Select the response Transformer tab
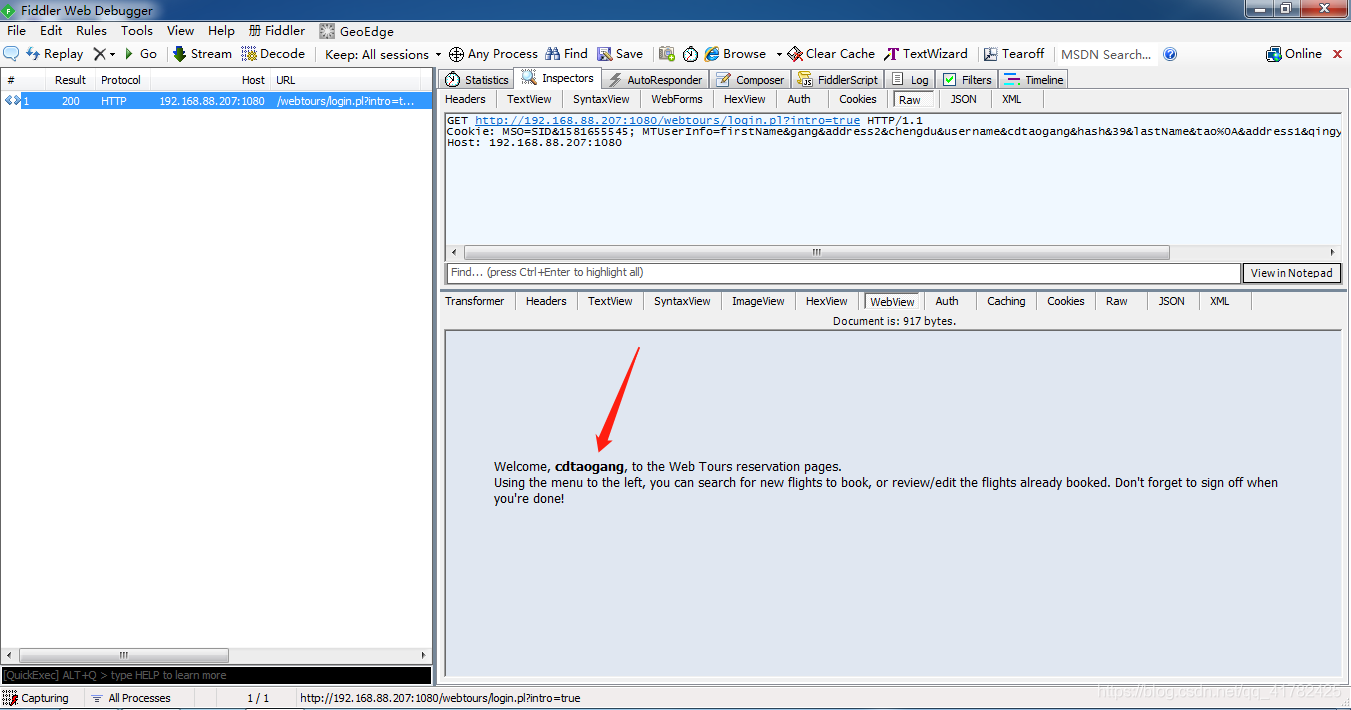 (475, 301)
